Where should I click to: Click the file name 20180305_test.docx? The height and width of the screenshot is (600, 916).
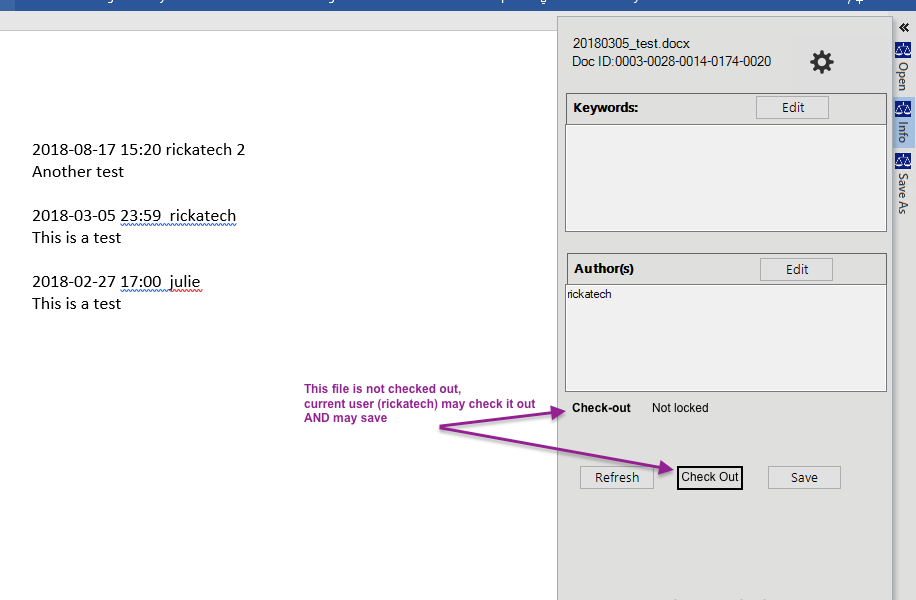coord(631,44)
